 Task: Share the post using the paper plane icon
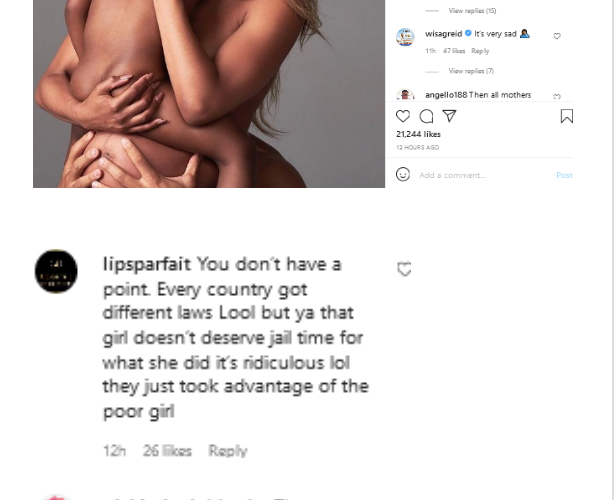pyautogui.click(x=449, y=117)
